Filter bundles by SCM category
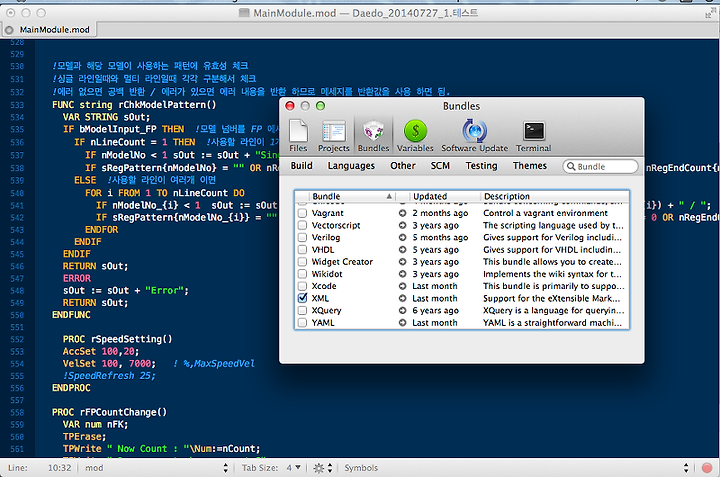Screen dimensions: 720x477 pyautogui.click(x=440, y=166)
